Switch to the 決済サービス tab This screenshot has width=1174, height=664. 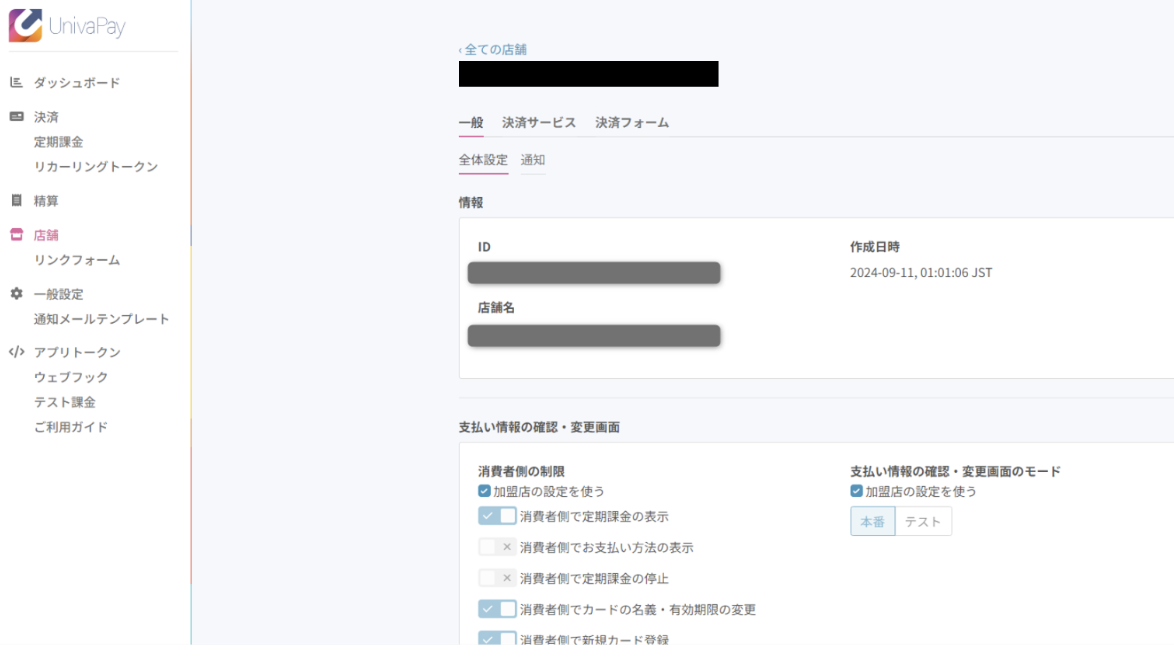point(539,123)
